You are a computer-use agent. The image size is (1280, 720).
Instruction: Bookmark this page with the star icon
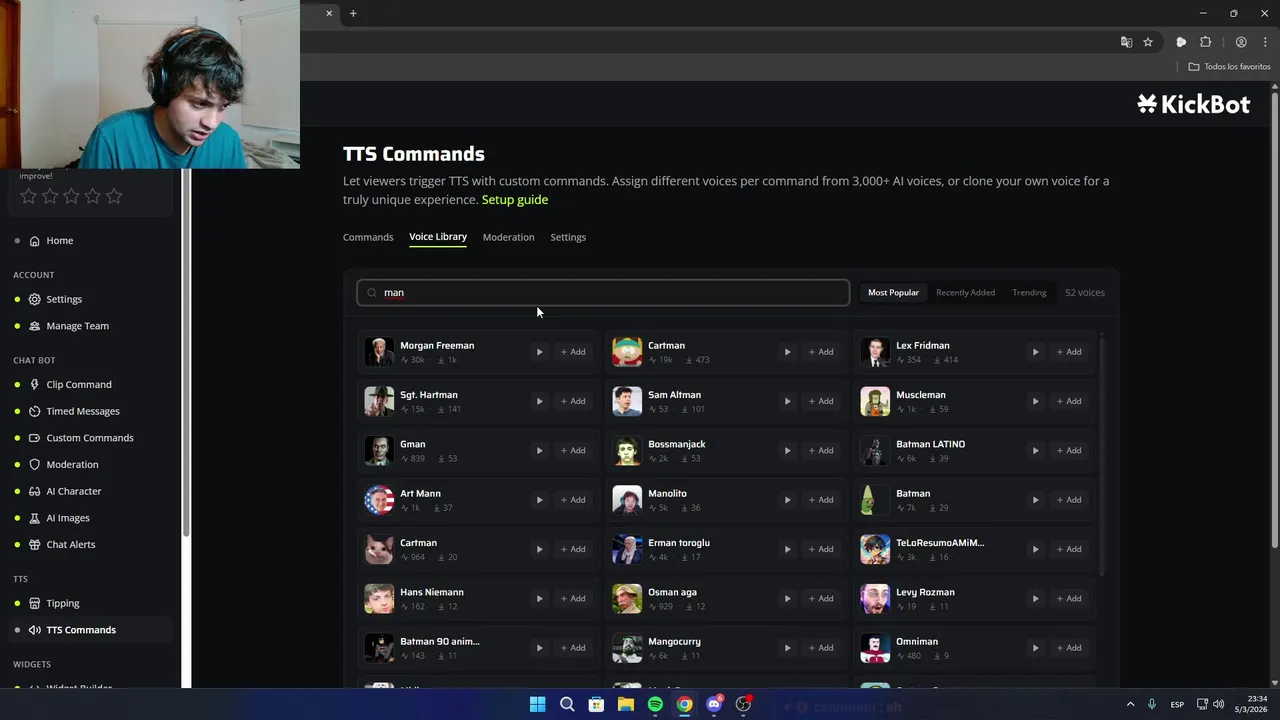[x=1148, y=42]
